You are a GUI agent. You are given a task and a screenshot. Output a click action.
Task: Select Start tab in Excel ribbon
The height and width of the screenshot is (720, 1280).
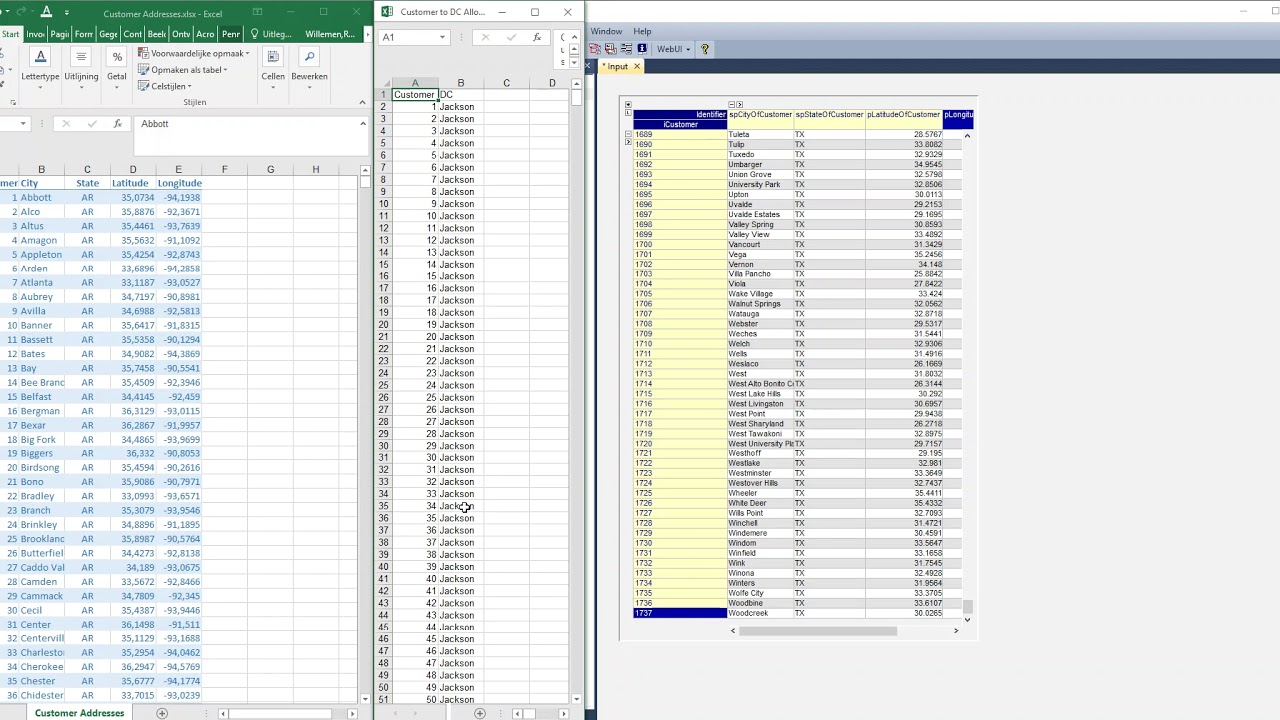coord(10,34)
